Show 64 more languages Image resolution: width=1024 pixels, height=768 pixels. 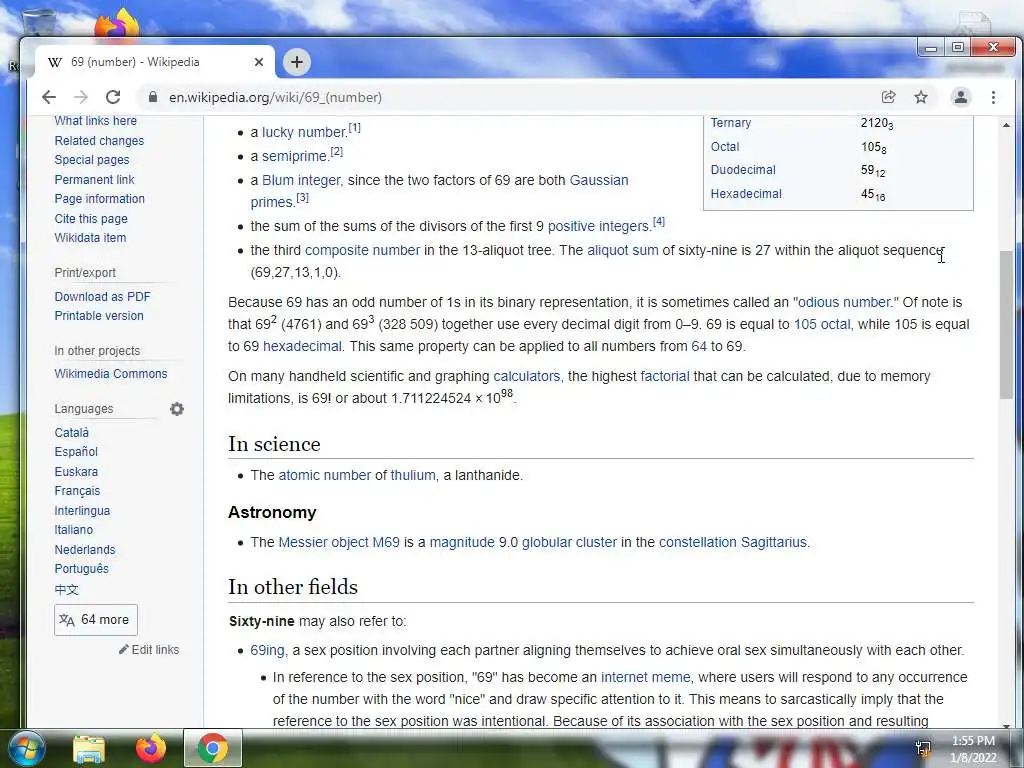click(96, 620)
